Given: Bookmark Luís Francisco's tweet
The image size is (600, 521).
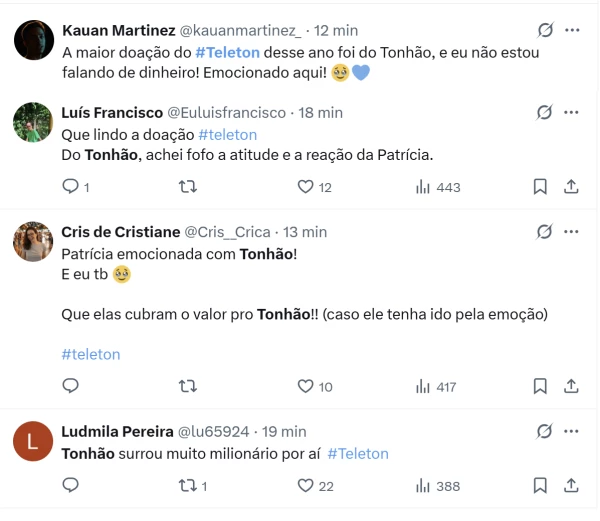Looking at the screenshot, I should [540, 186].
